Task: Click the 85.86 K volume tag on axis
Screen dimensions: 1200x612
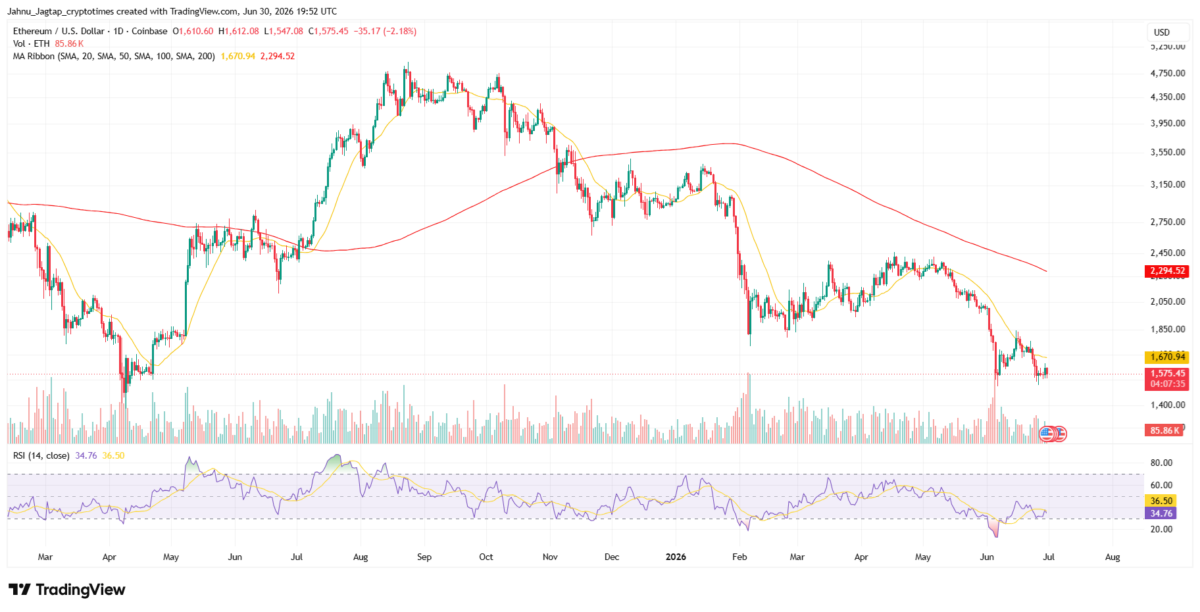Action: 1165,430
